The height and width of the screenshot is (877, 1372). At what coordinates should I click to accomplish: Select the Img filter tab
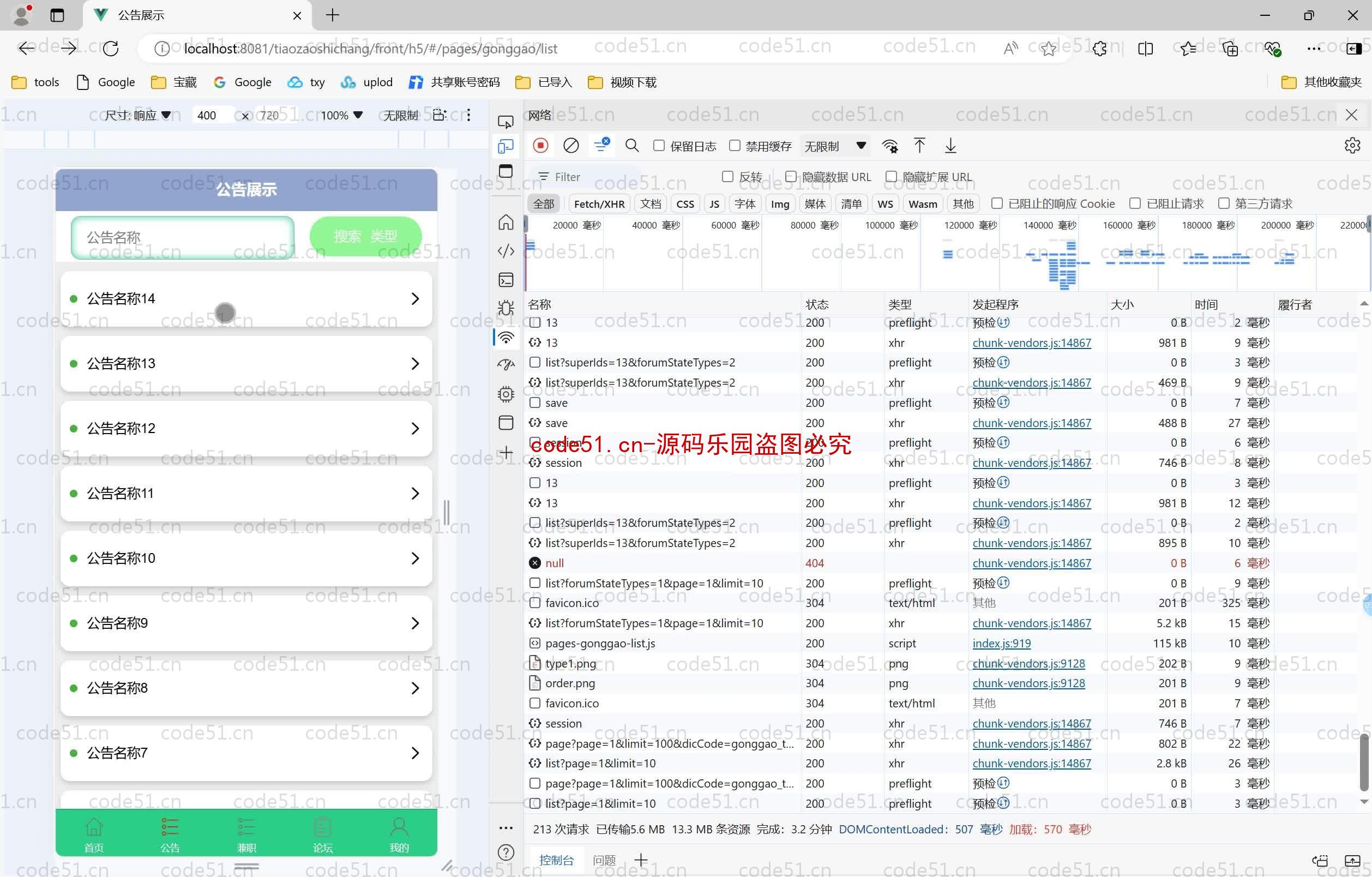point(780,204)
